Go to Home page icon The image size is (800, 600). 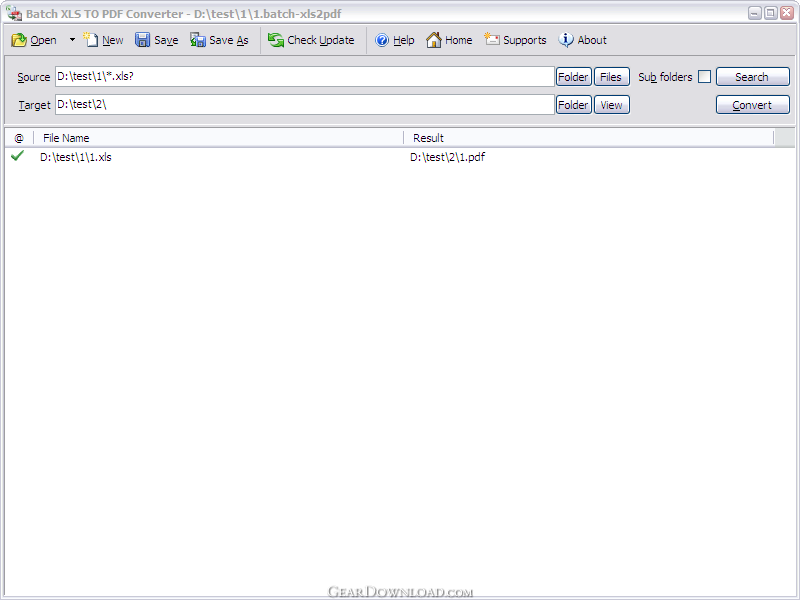coord(434,40)
